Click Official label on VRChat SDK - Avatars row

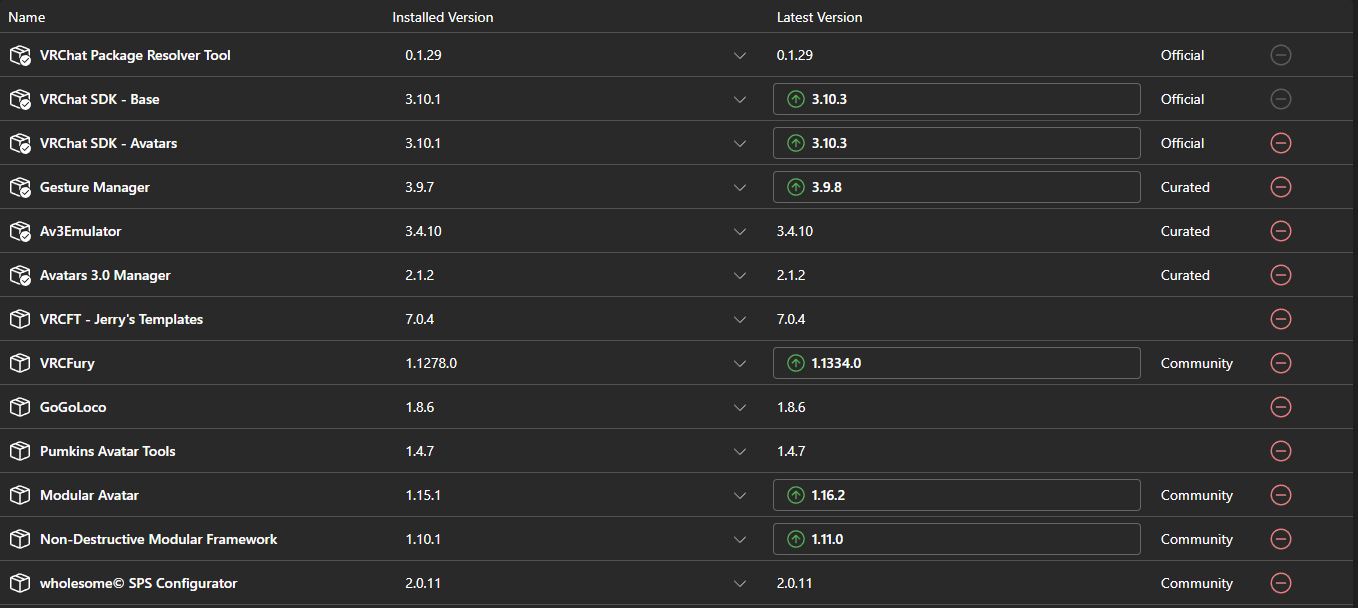1182,143
